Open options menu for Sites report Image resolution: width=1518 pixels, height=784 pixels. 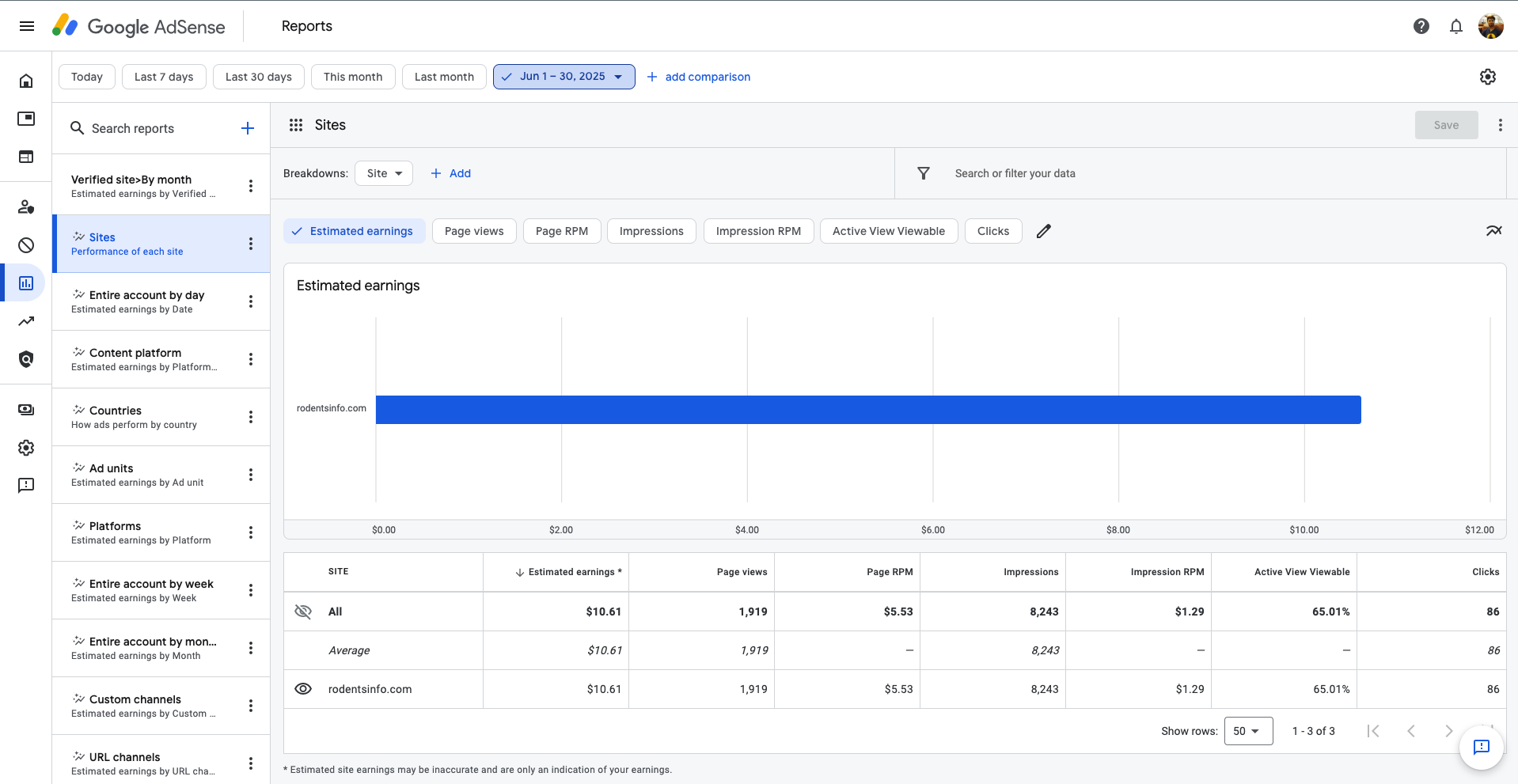click(251, 244)
